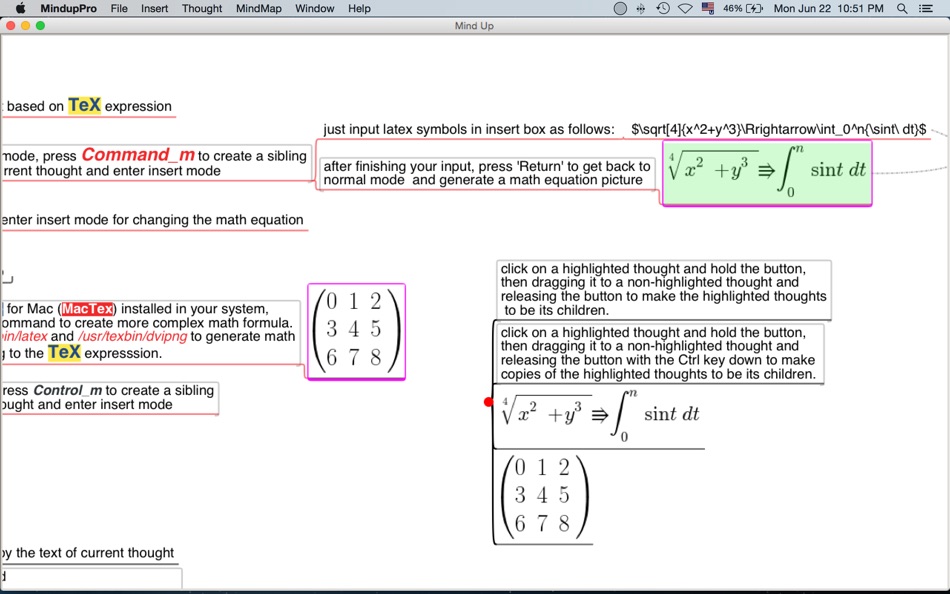Click the 'Mind Up' window title
This screenshot has width=950, height=594.
tap(474, 25)
